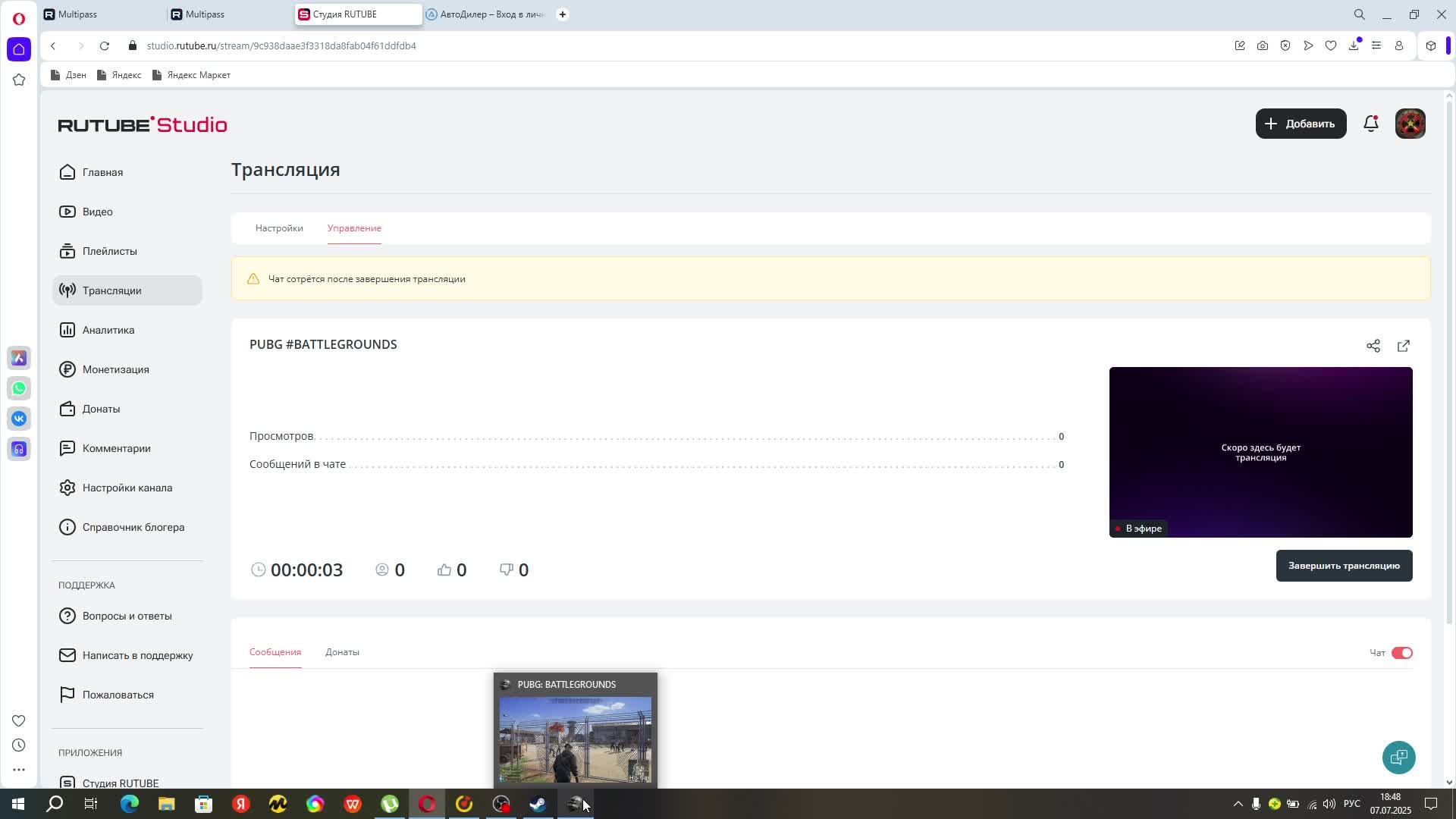1456x819 pixels.
Task: Open WhatsApp icon in Opera sidebar
Action: click(x=19, y=388)
